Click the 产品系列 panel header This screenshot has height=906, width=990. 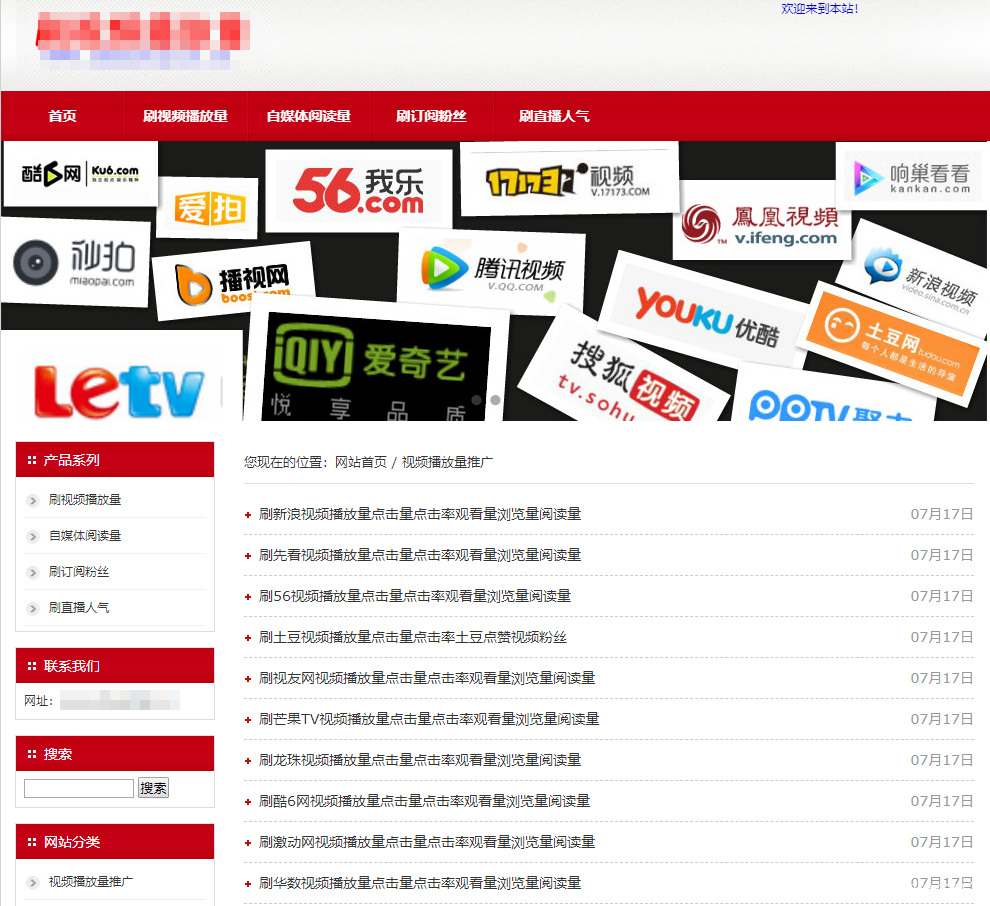pos(115,460)
